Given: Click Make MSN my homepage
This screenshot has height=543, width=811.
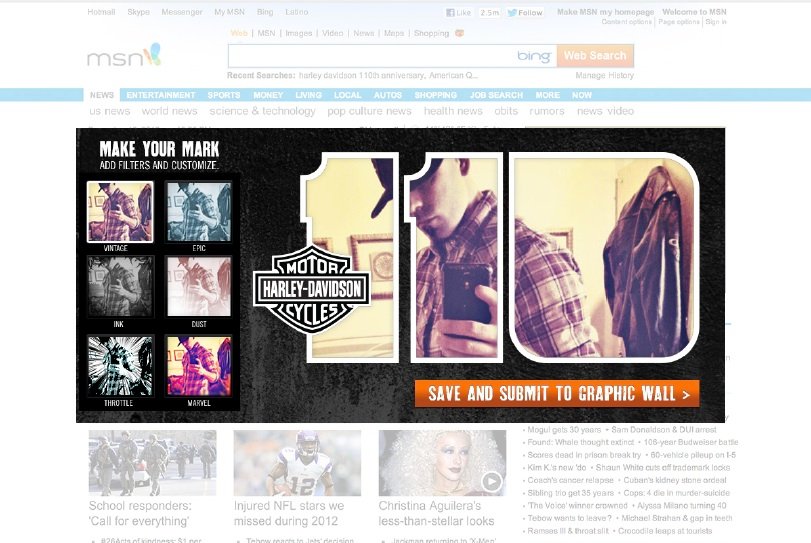Looking at the screenshot, I should pyautogui.click(x=605, y=12).
